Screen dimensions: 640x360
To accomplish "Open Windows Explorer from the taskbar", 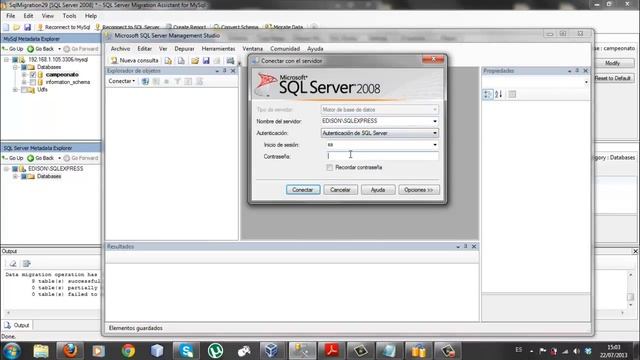I will tap(41, 351).
